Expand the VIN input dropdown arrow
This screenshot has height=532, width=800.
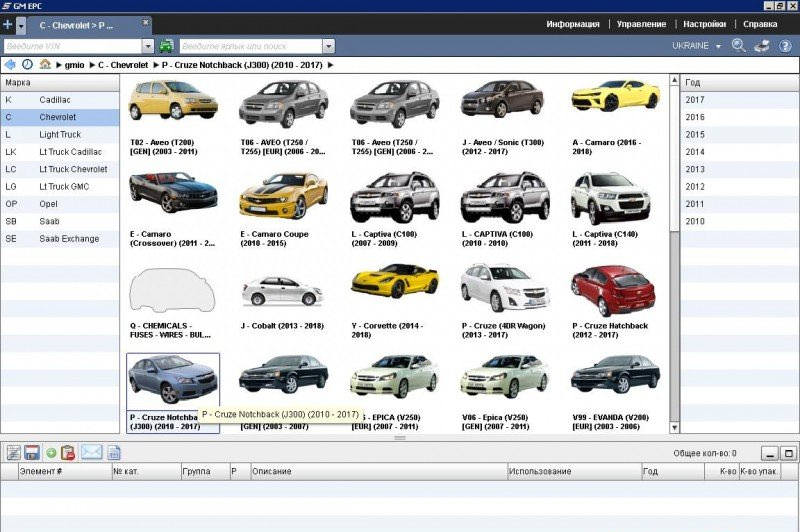(147, 46)
